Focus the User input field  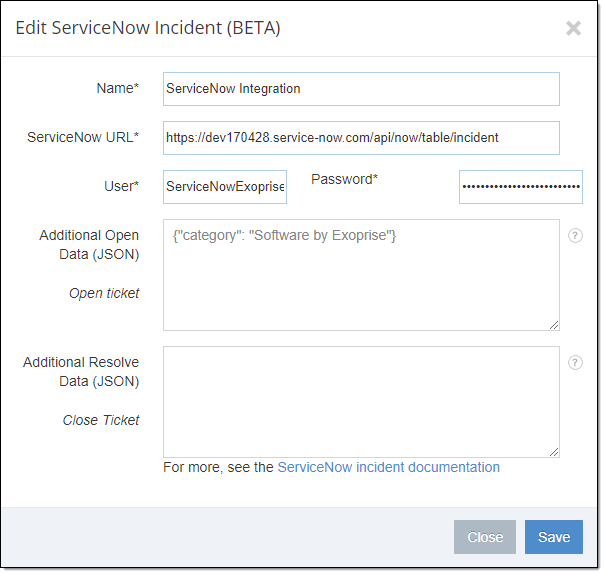click(x=225, y=187)
